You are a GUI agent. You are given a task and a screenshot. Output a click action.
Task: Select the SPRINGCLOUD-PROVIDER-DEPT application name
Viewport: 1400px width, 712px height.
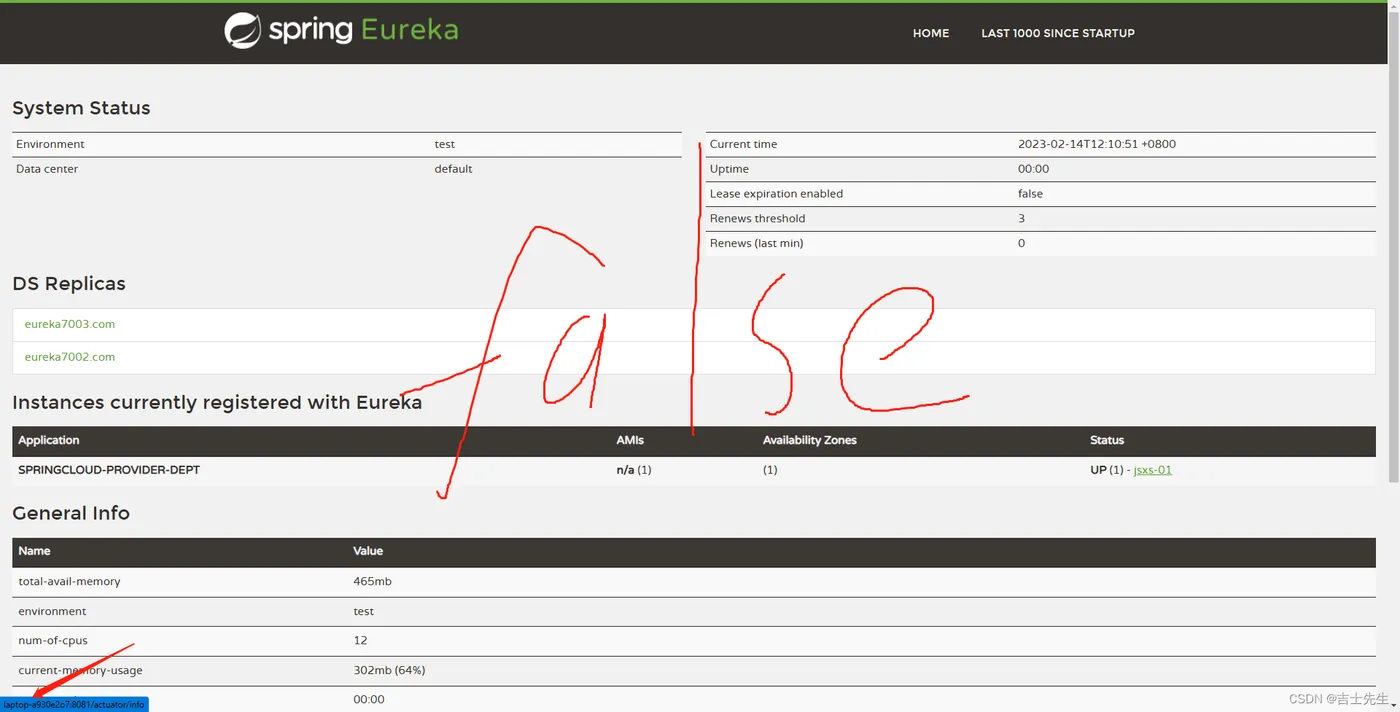click(x=109, y=470)
